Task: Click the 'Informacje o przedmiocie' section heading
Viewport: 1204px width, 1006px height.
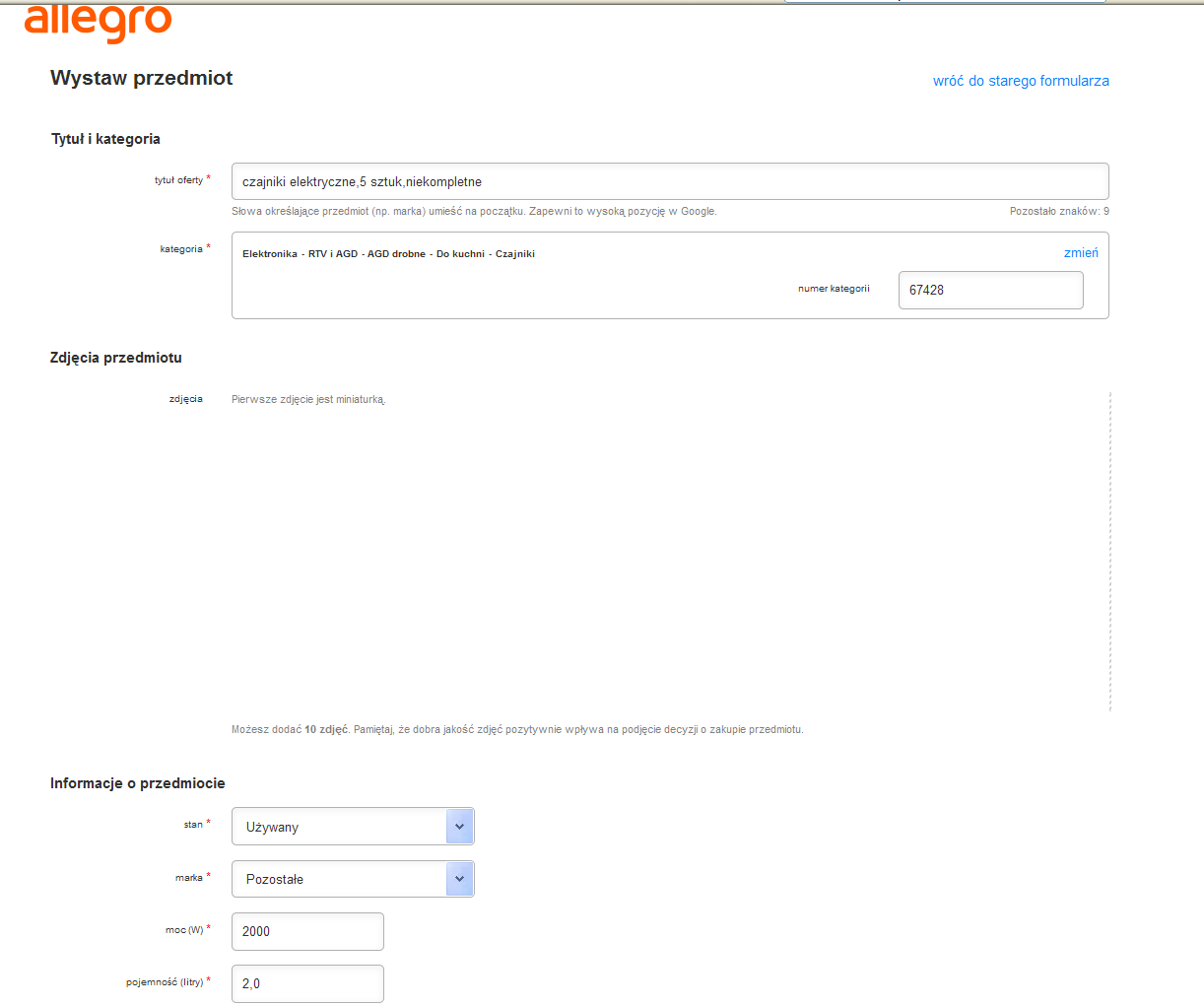Action: [138, 783]
